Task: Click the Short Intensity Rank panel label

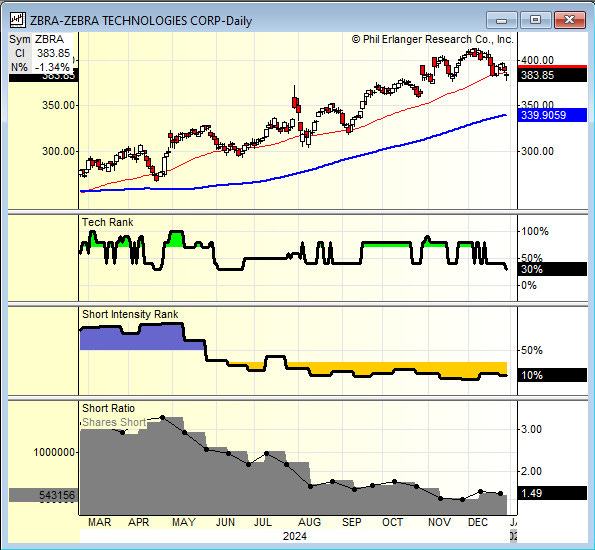Action: point(130,314)
